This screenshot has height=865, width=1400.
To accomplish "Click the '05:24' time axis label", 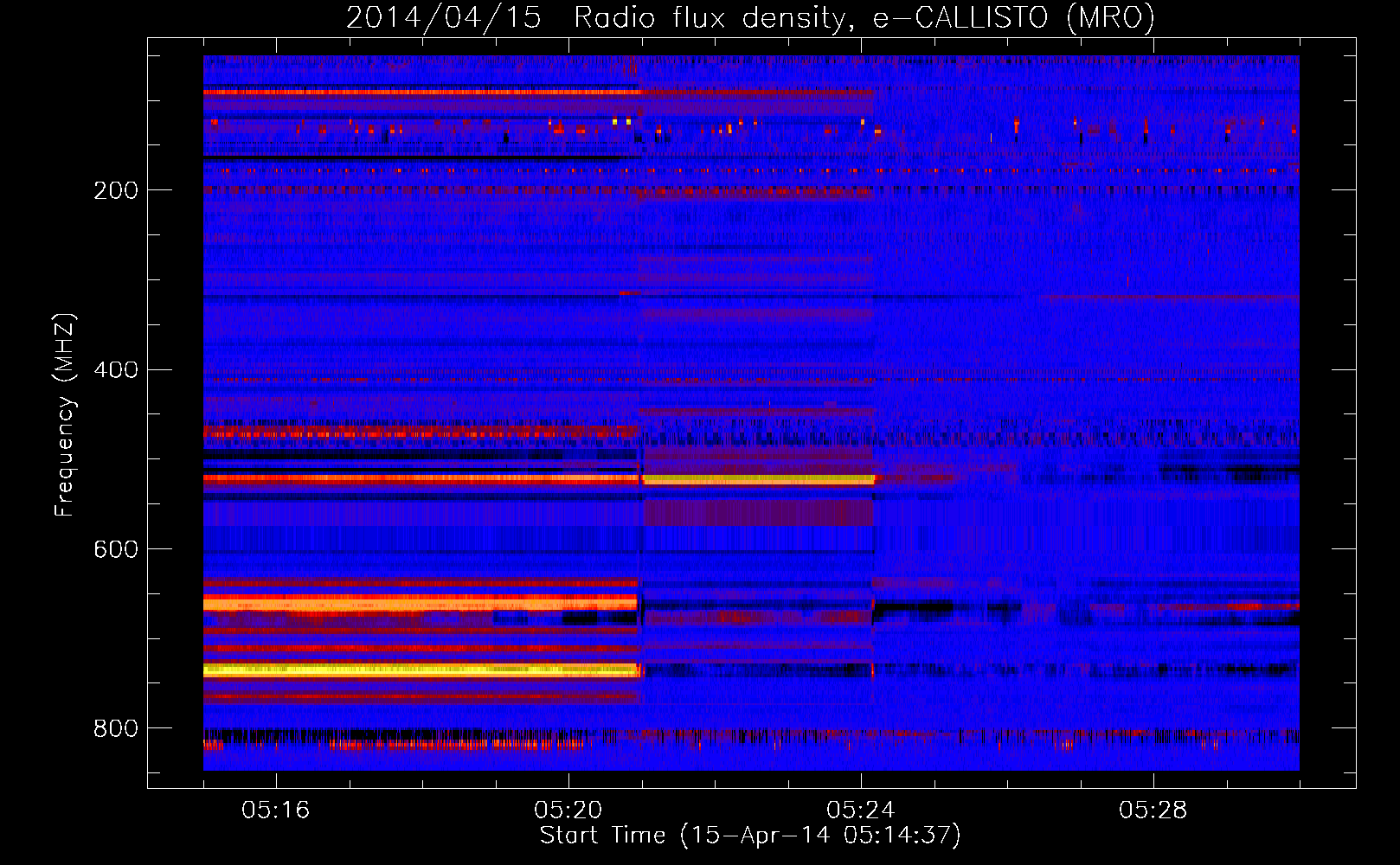I will tap(861, 810).
